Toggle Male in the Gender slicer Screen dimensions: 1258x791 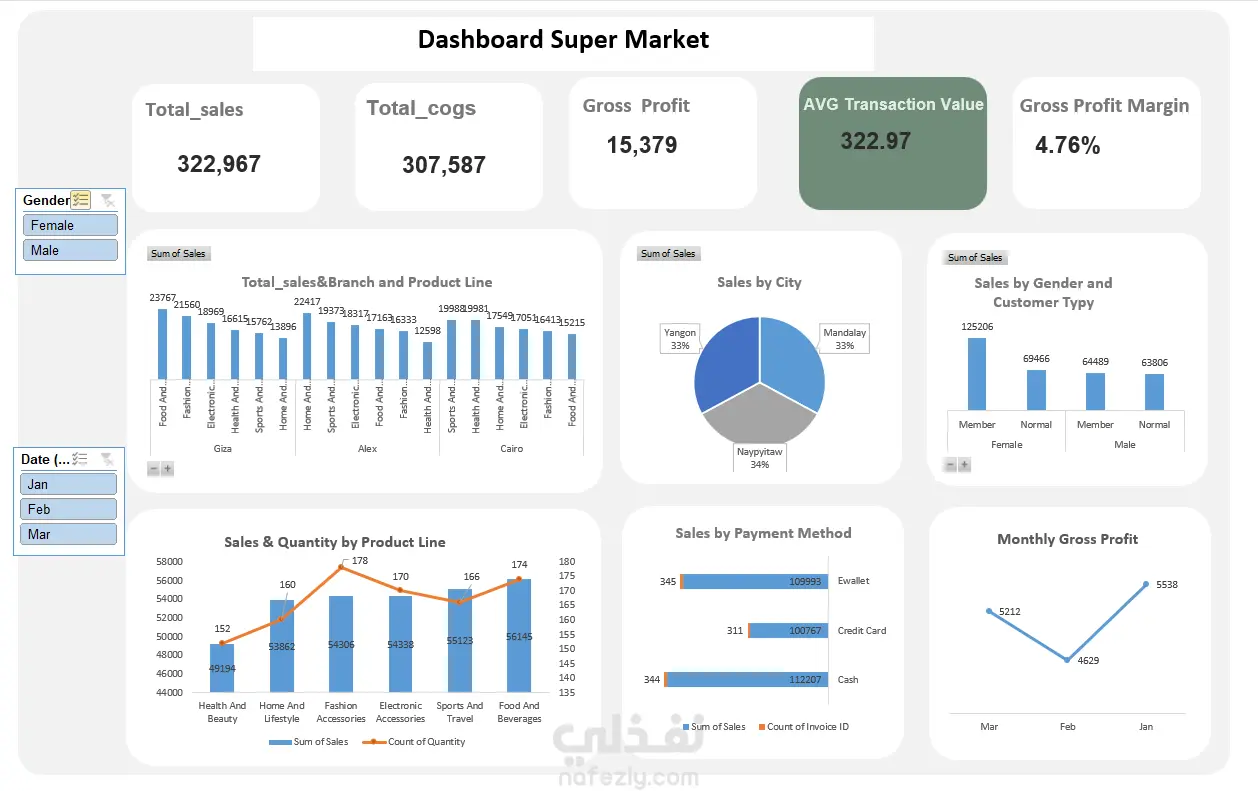point(70,250)
